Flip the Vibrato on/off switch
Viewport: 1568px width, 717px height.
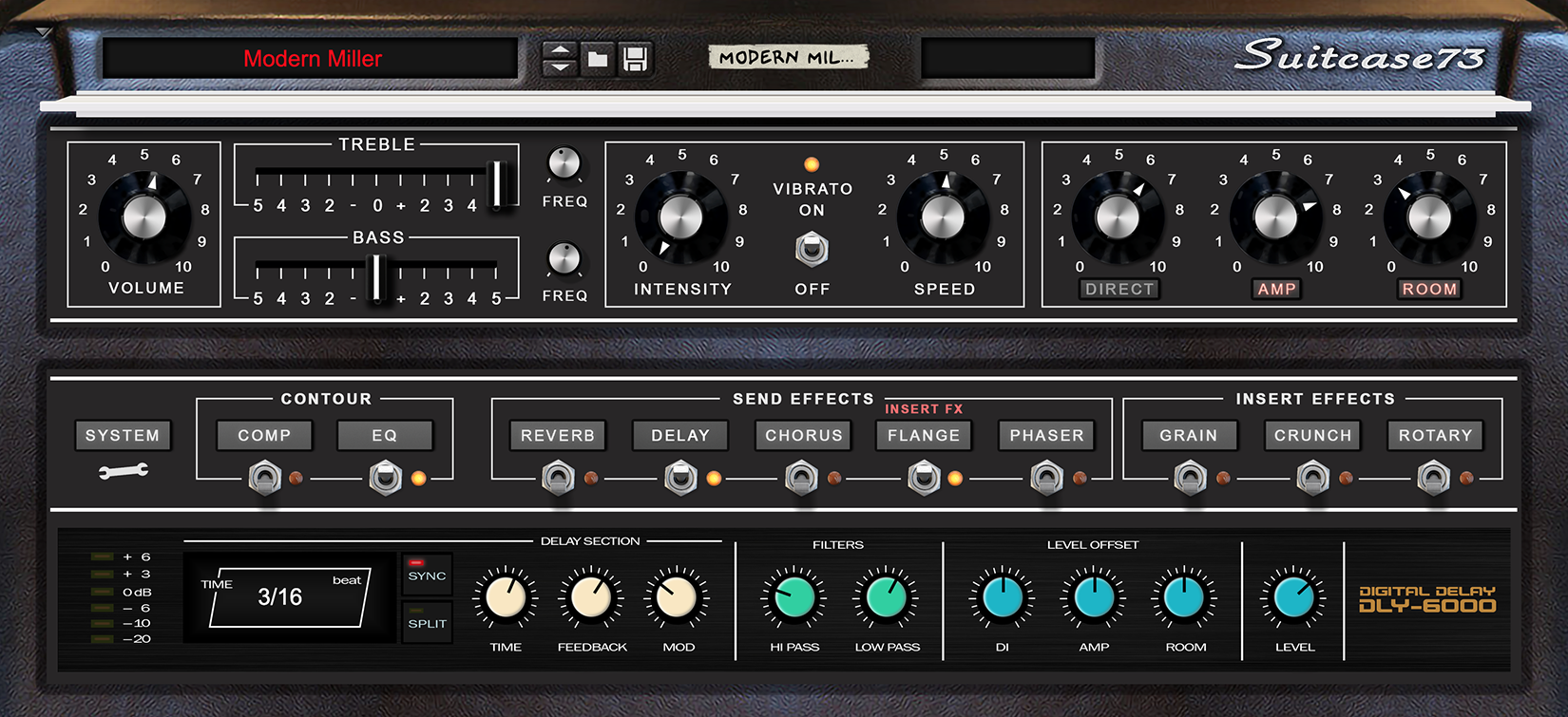(x=812, y=250)
